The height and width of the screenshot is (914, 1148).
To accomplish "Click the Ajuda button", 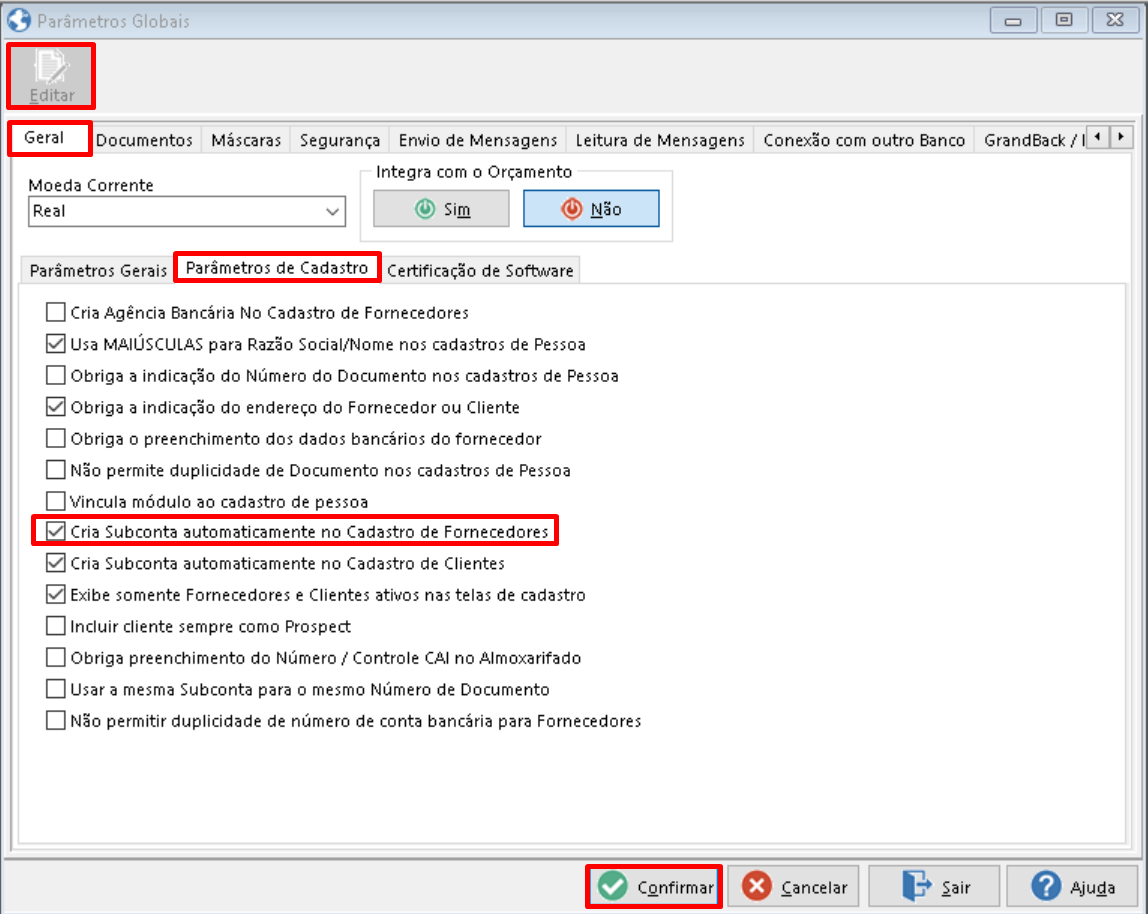I will (1073, 886).
